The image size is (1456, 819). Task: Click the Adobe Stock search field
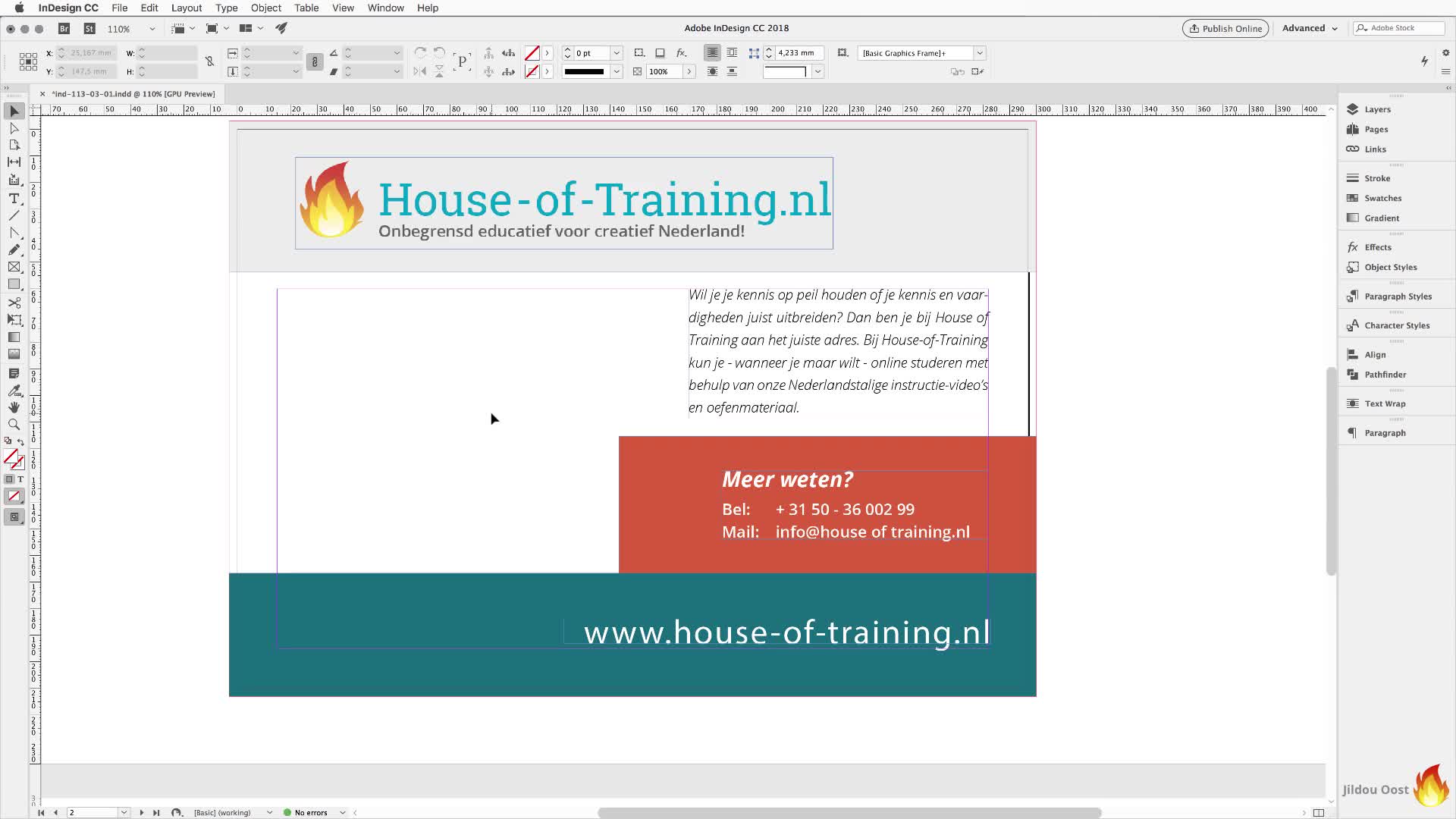[1398, 28]
